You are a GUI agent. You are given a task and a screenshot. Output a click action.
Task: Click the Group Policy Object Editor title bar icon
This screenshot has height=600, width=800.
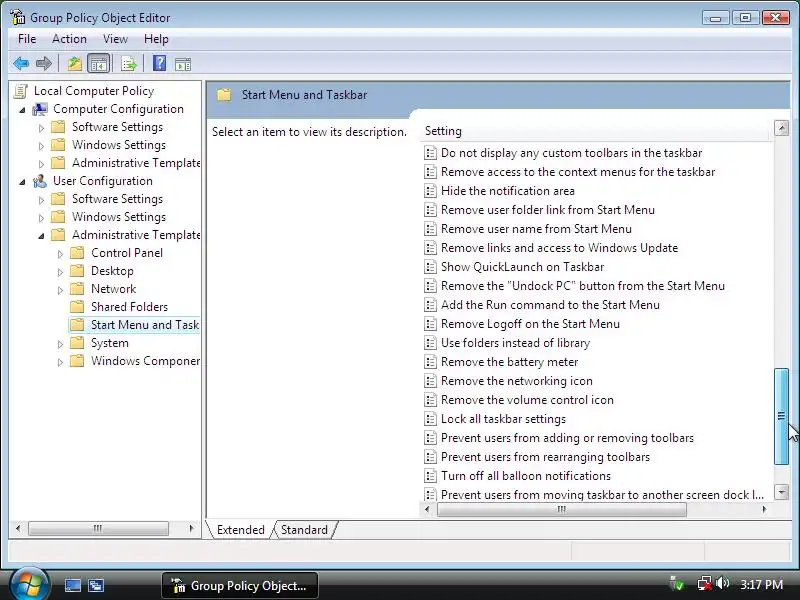coord(18,17)
